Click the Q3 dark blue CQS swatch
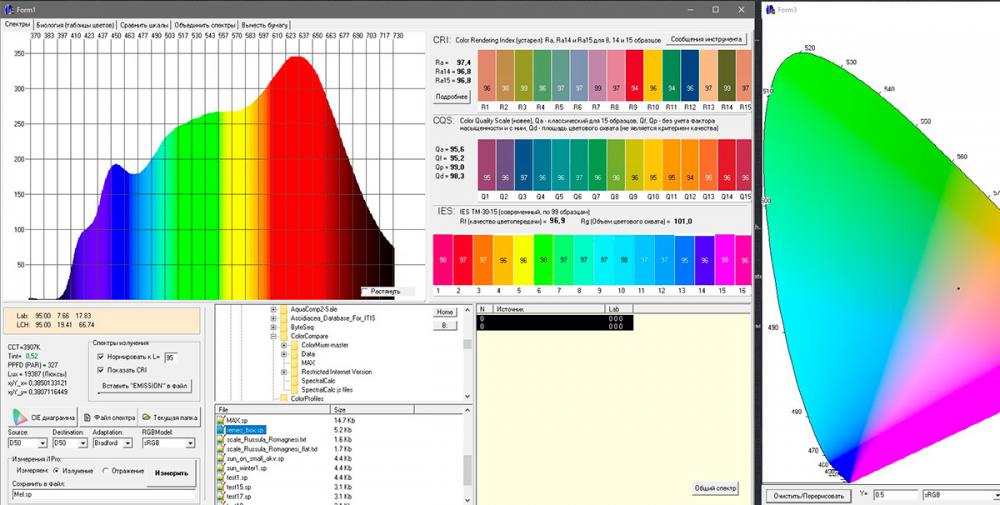The image size is (1000, 505). (524, 165)
